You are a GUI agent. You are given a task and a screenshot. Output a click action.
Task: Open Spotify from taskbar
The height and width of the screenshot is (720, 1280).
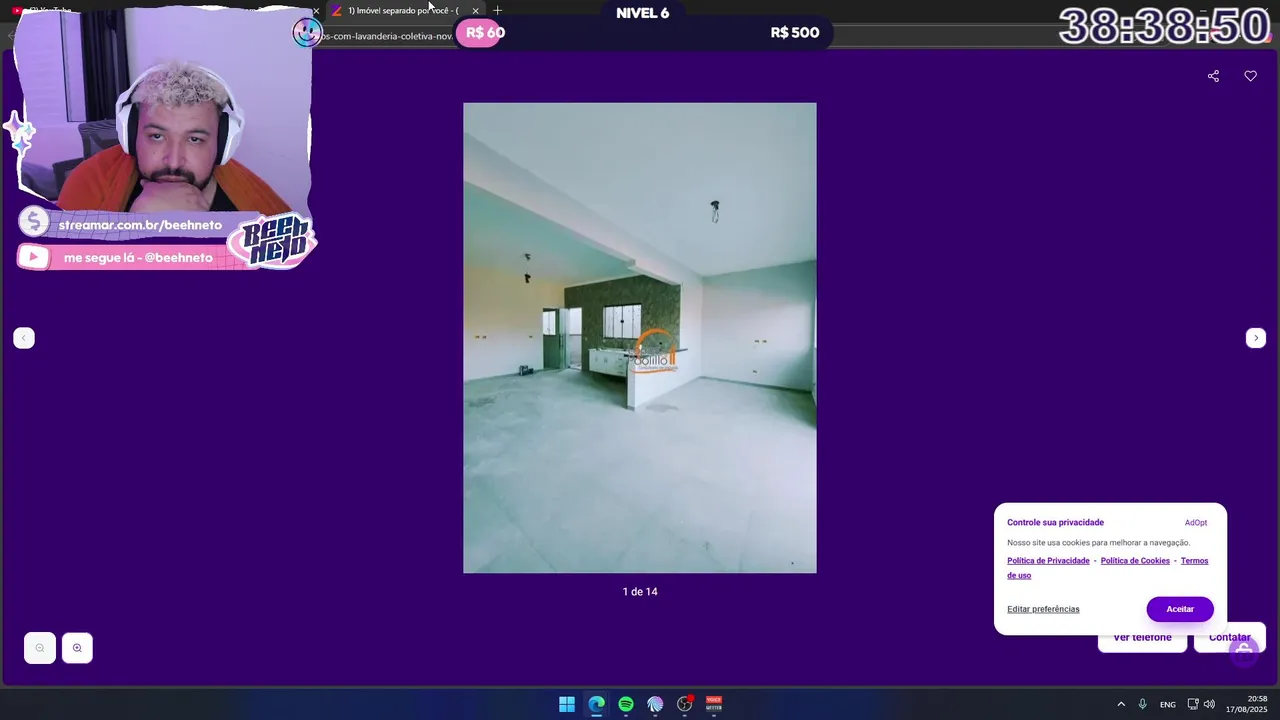(x=626, y=704)
